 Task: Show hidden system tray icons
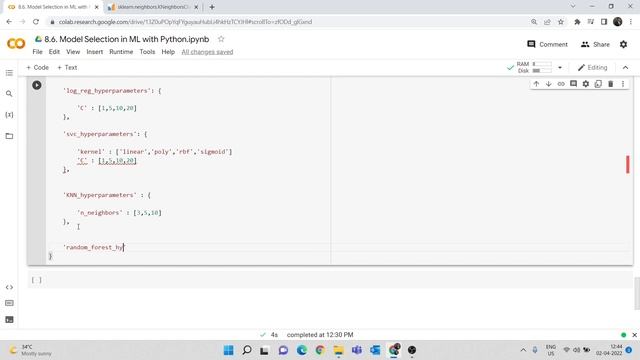[x=523, y=350]
